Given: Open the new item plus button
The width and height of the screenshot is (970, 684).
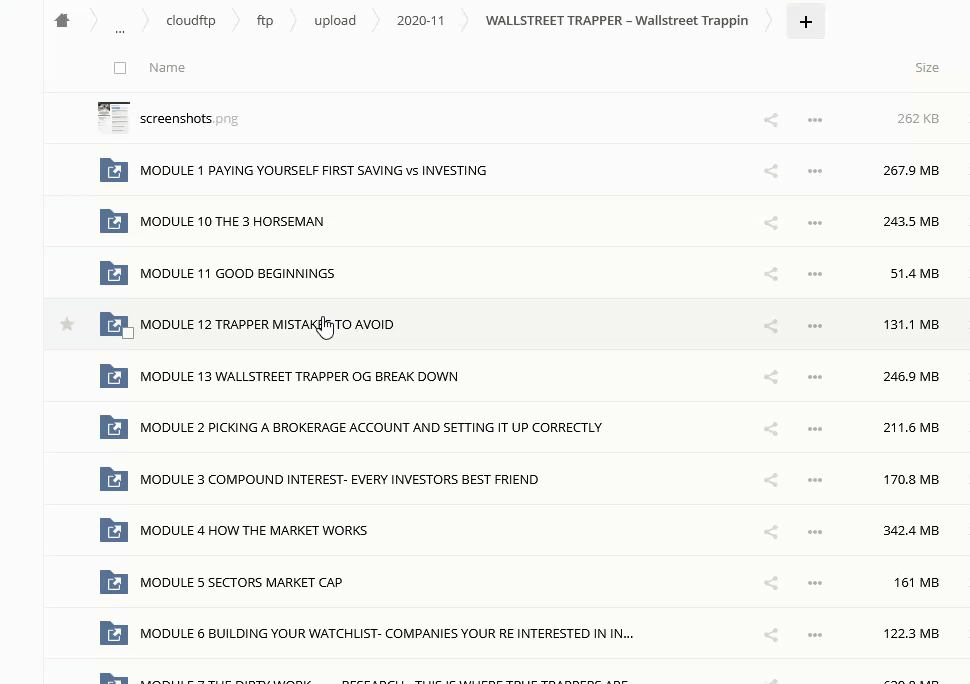Looking at the screenshot, I should click(805, 22).
